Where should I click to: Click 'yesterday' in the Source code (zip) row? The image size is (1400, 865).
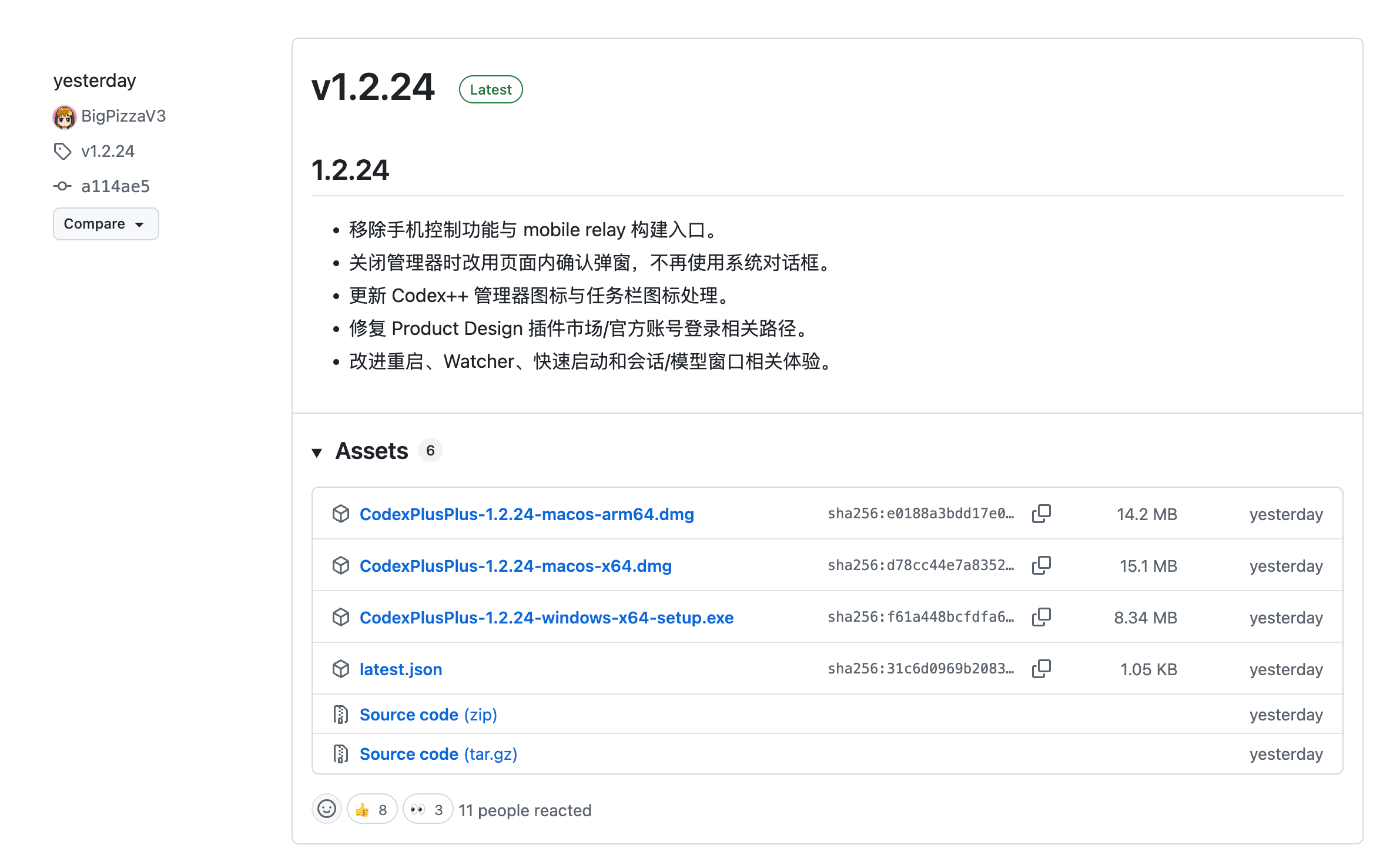click(x=1286, y=715)
